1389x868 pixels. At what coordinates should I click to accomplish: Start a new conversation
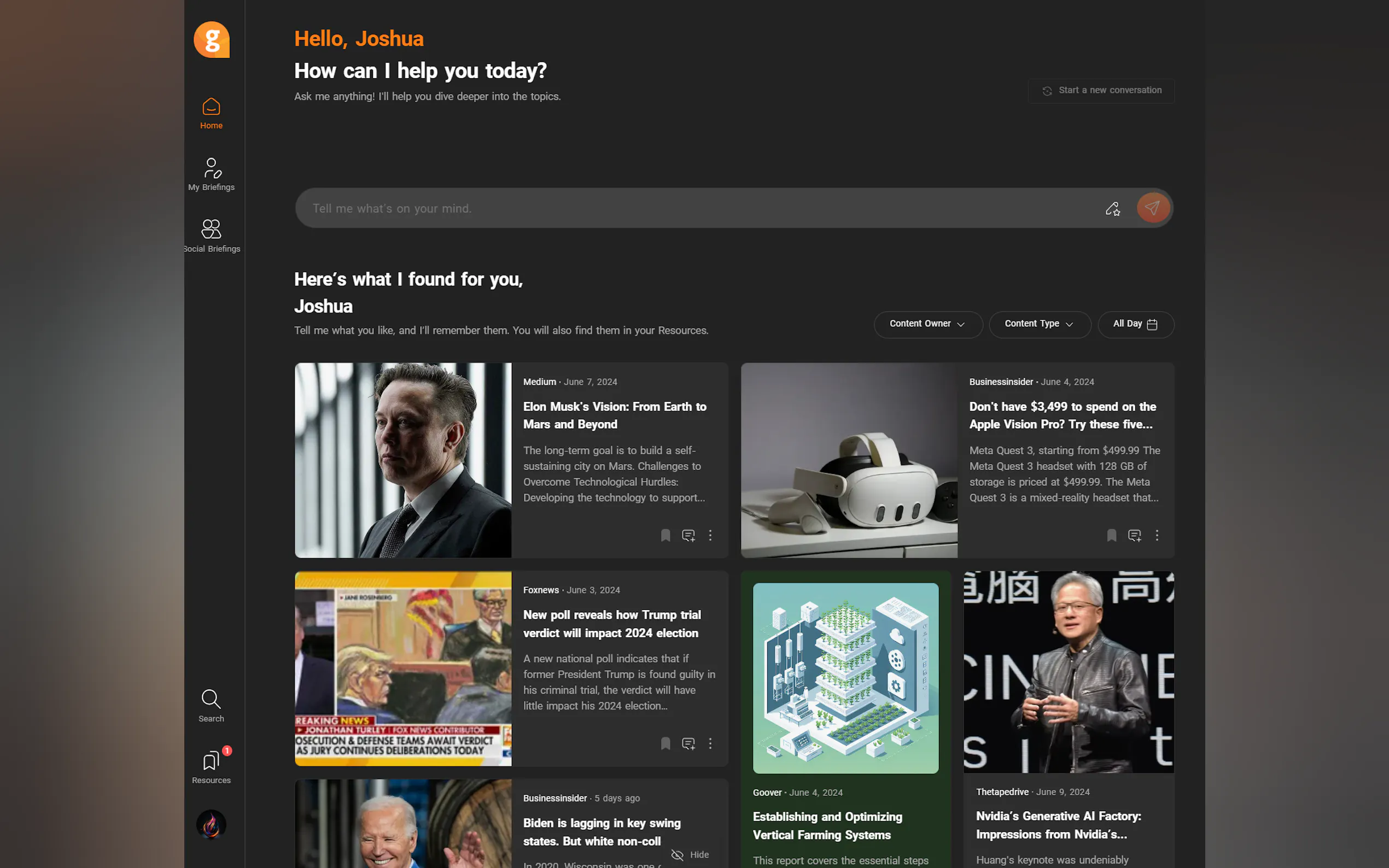(x=1101, y=91)
